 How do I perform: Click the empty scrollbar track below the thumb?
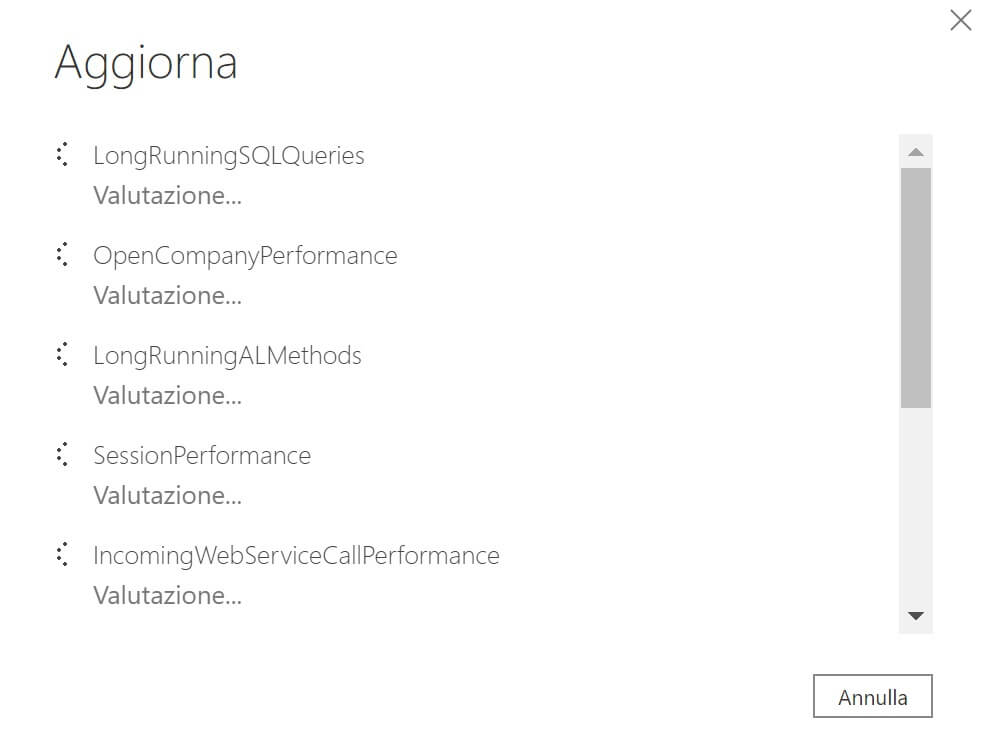click(916, 503)
